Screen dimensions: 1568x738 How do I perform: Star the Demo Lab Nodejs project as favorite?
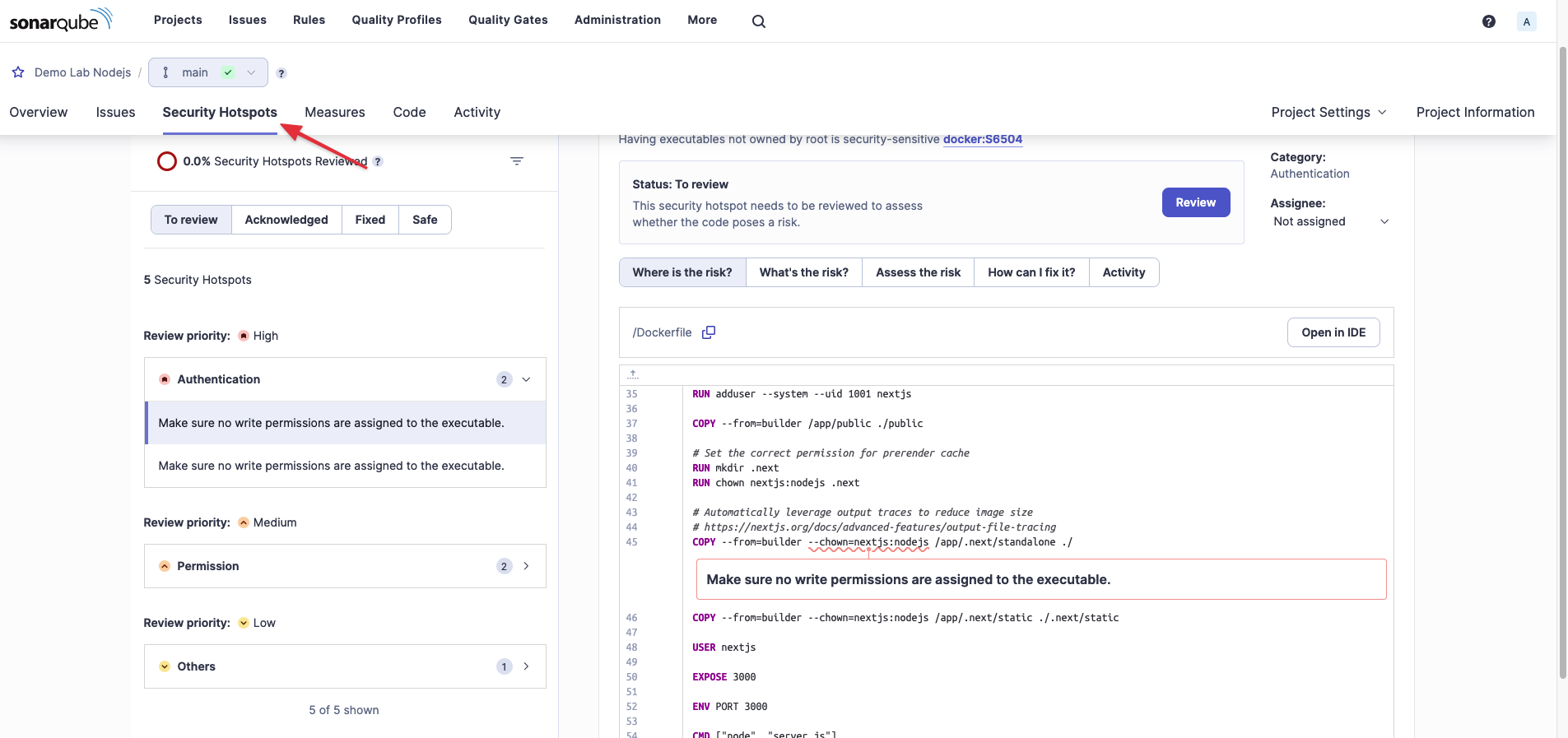pos(18,72)
